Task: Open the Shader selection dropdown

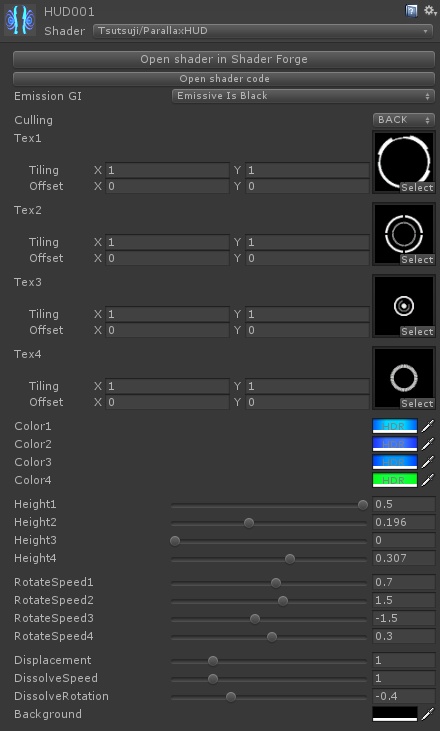Action: pos(263,31)
